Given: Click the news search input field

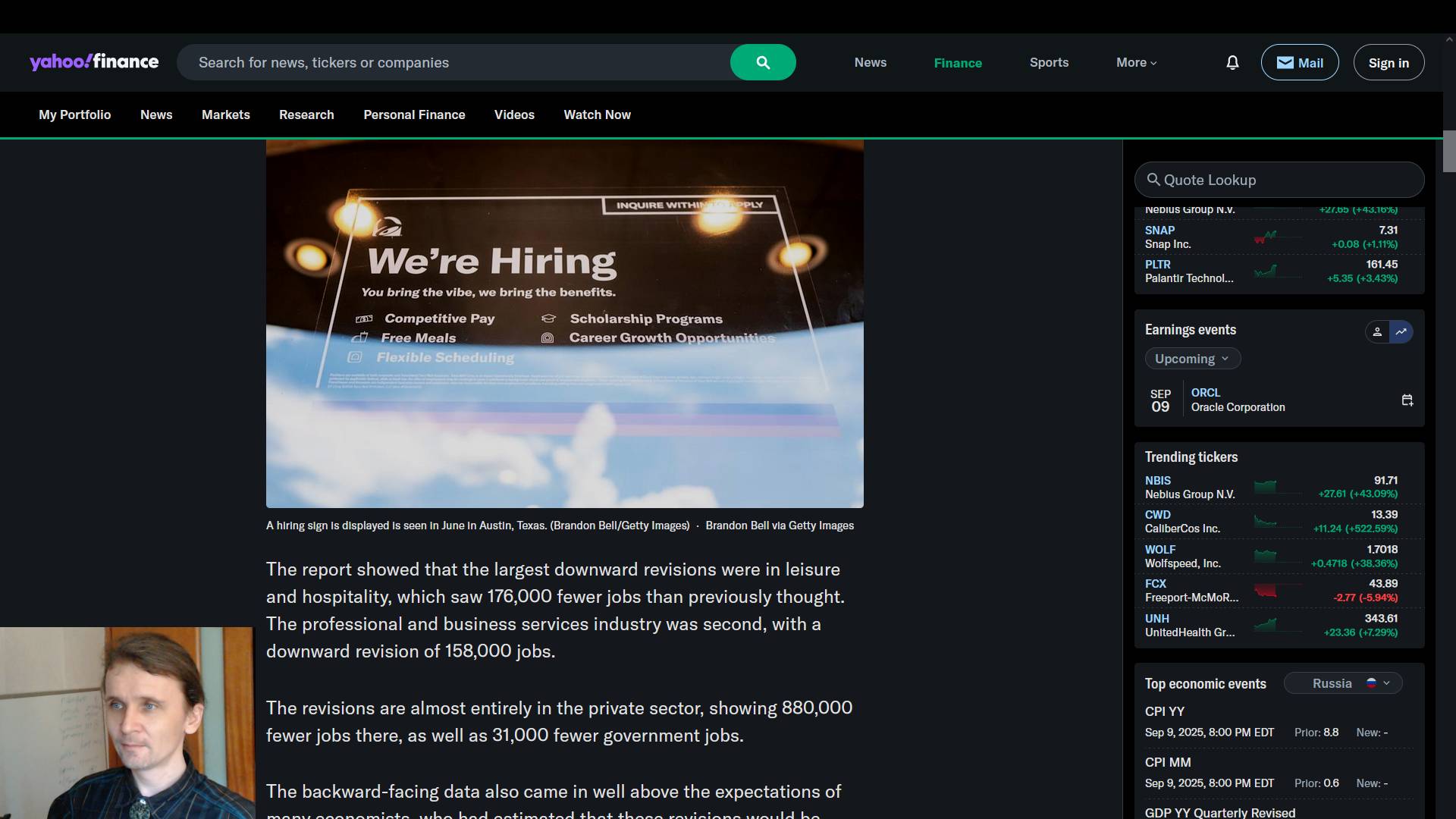Looking at the screenshot, I should (x=455, y=62).
